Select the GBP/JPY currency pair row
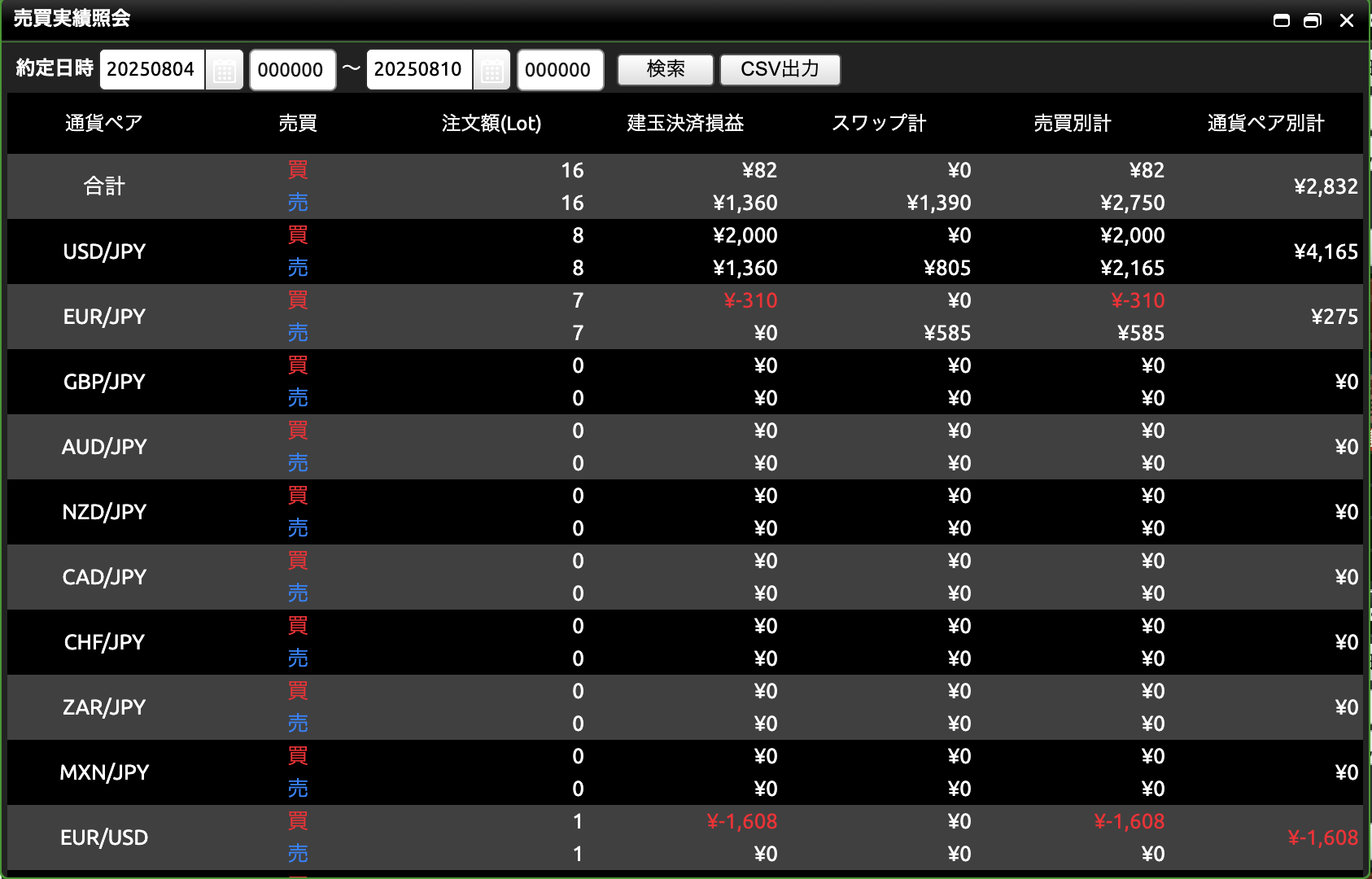The image size is (1372, 879). point(104,382)
